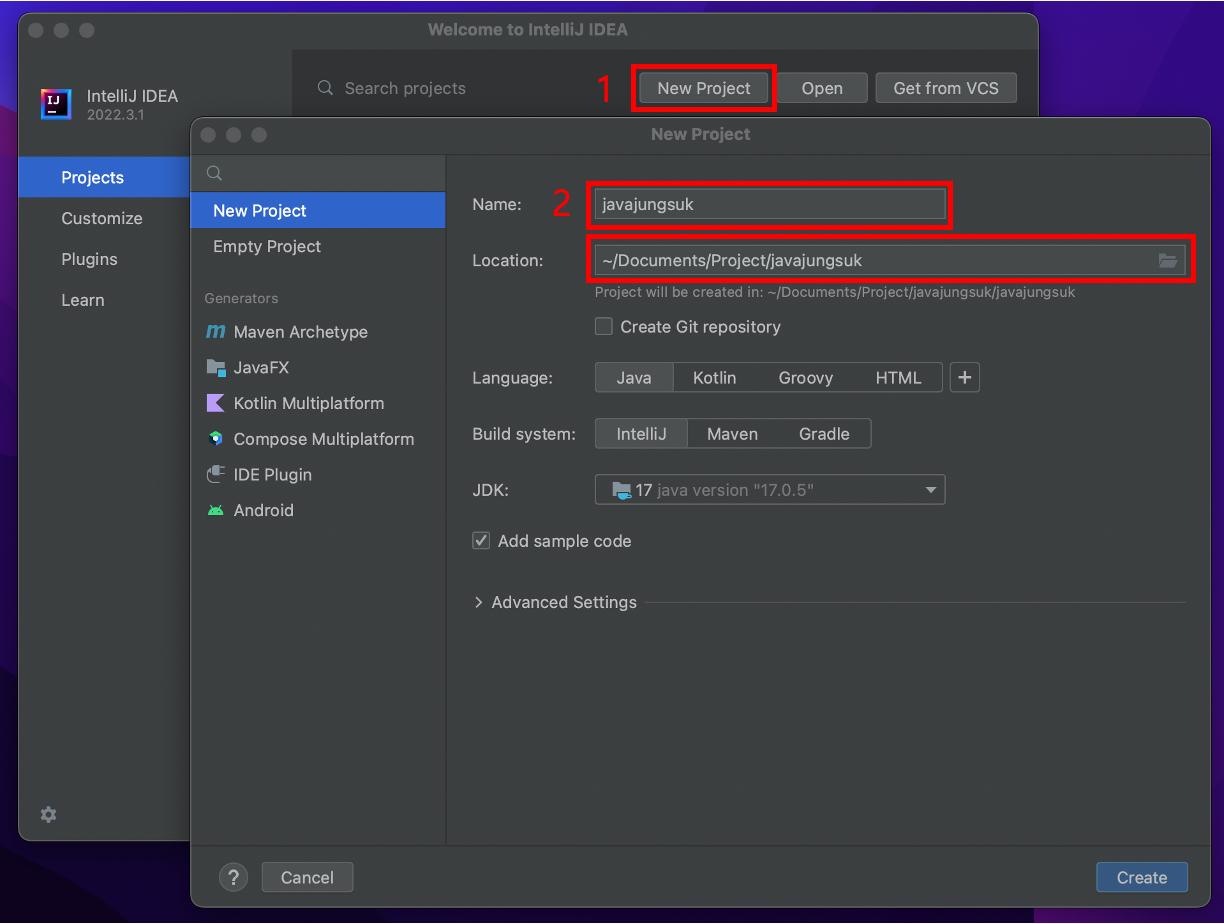This screenshot has width=1224, height=924.
Task: Select New Project in dialog sidebar
Action: 318,210
